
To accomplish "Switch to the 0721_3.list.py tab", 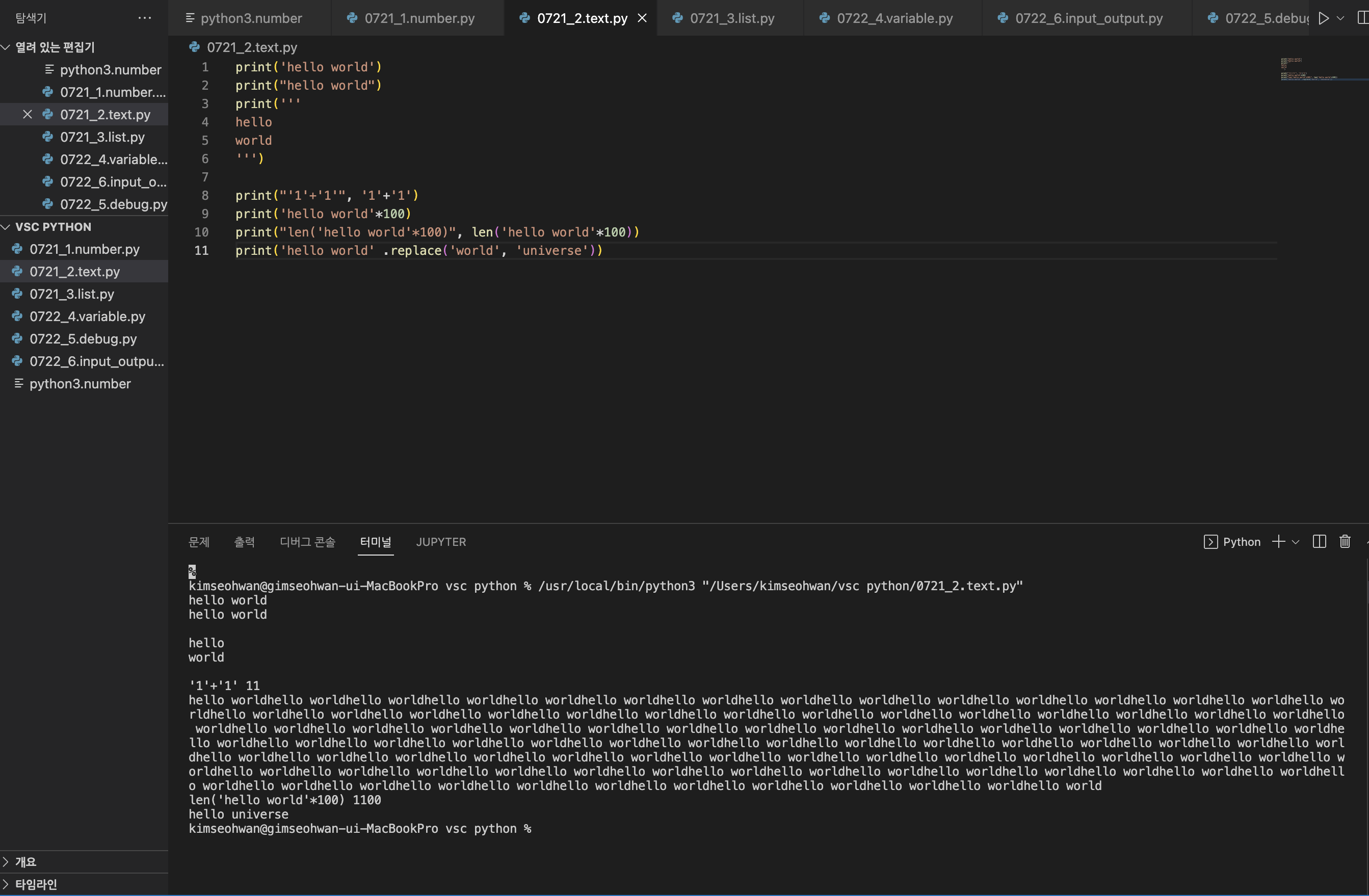I will coord(732,18).
